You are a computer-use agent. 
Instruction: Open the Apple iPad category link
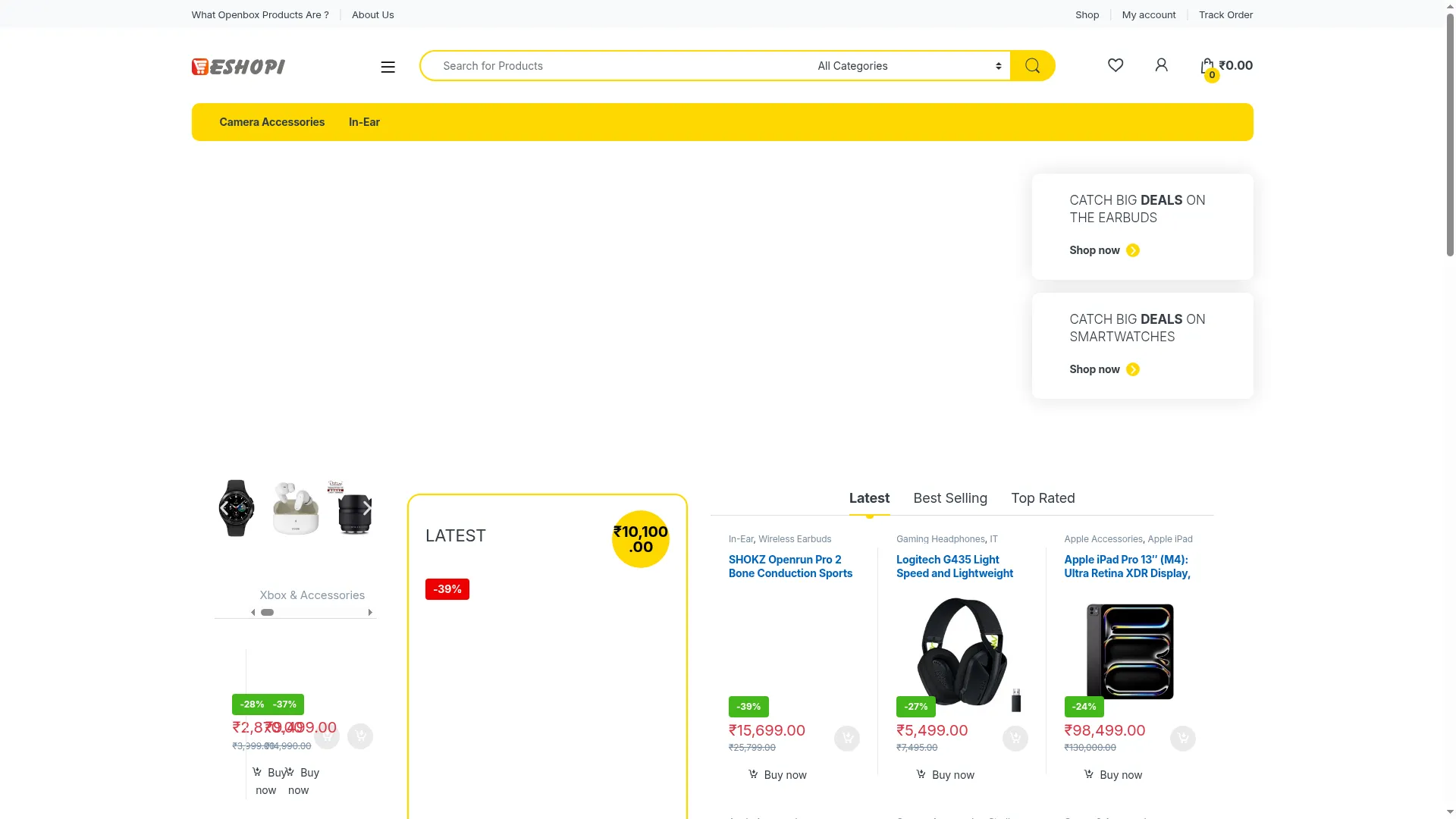tap(1170, 539)
